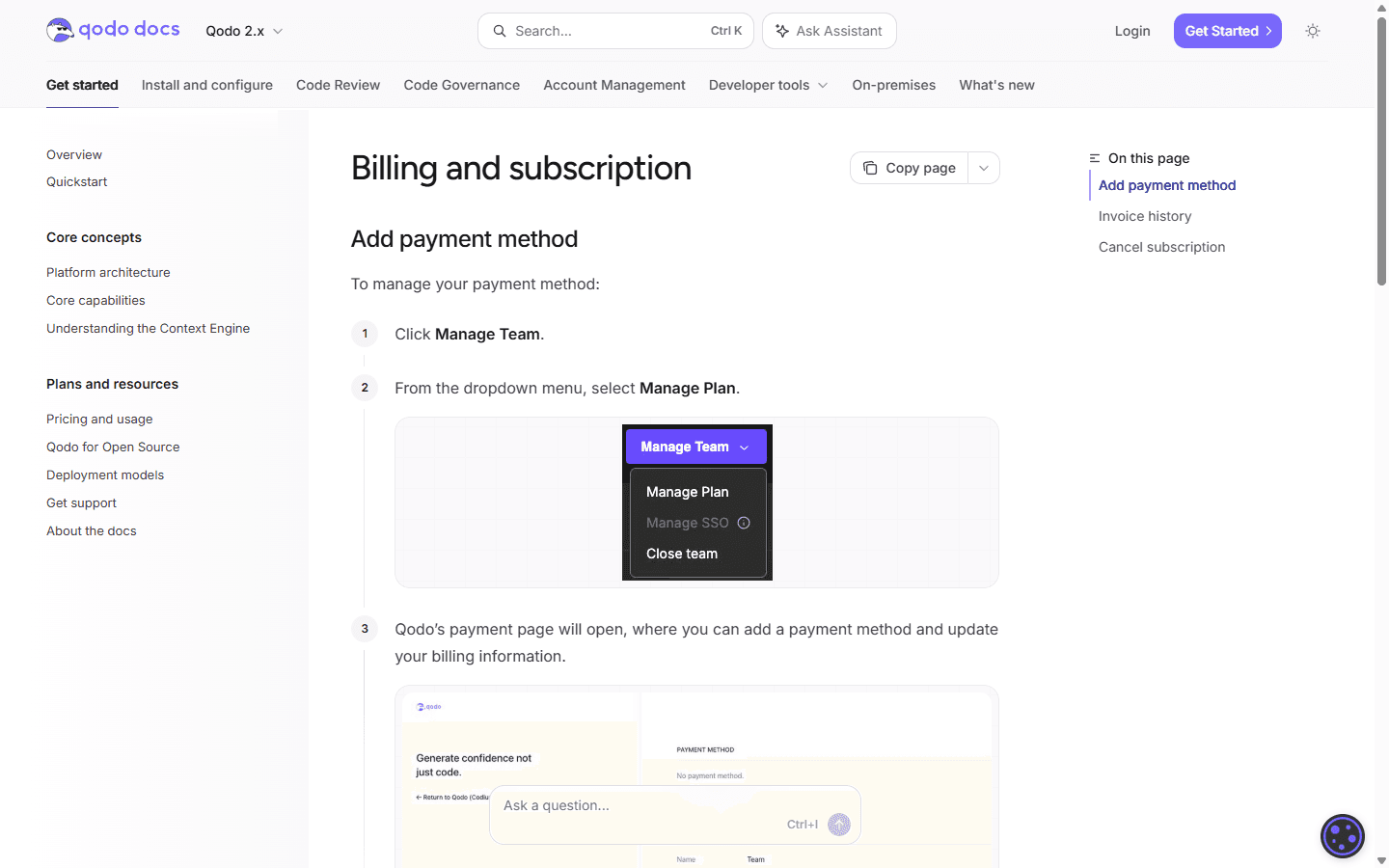Click the copy icon in Copy page button

pyautogui.click(x=870, y=168)
